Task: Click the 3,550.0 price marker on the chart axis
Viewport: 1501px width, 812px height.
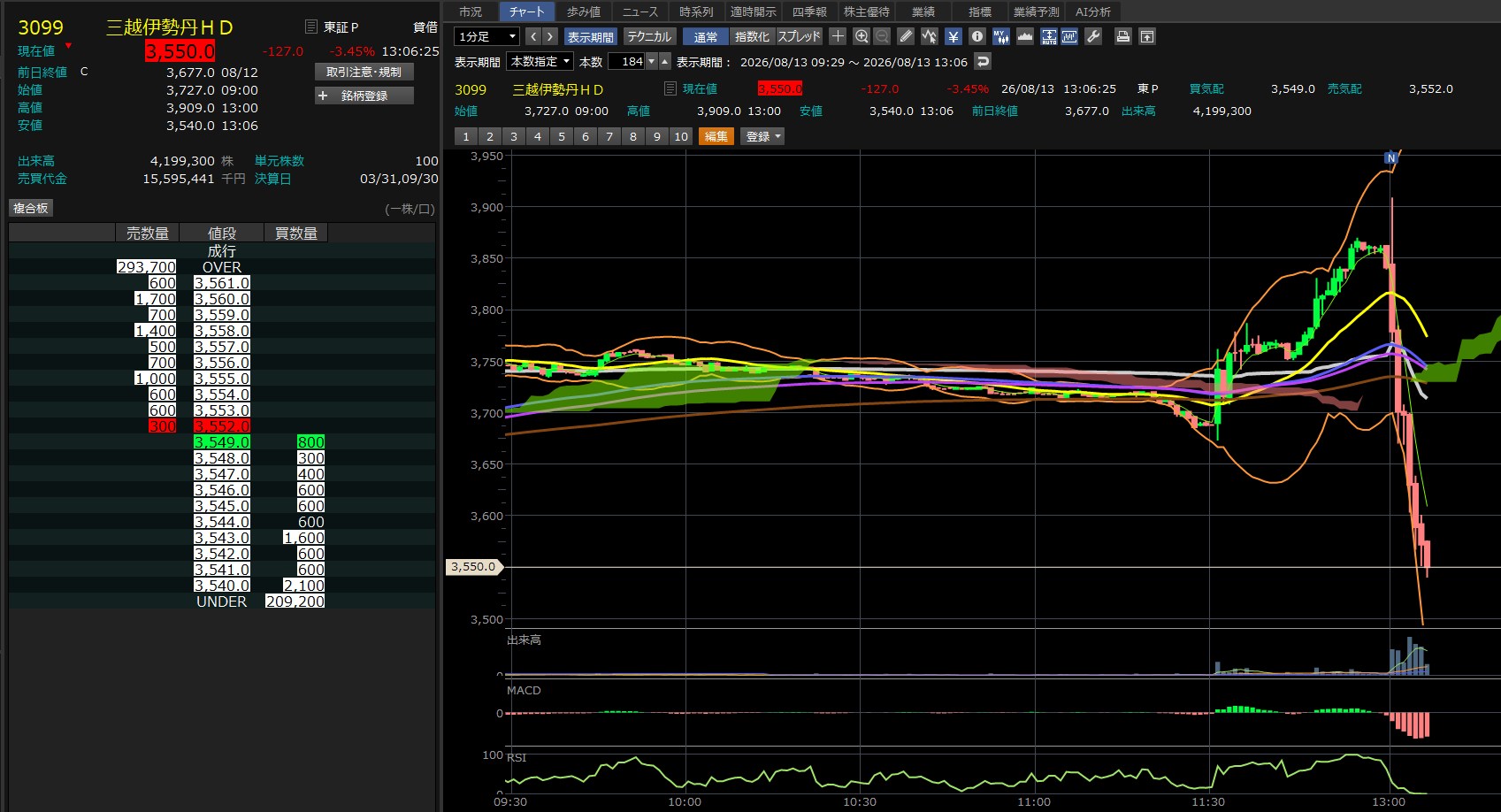Action: pos(474,566)
